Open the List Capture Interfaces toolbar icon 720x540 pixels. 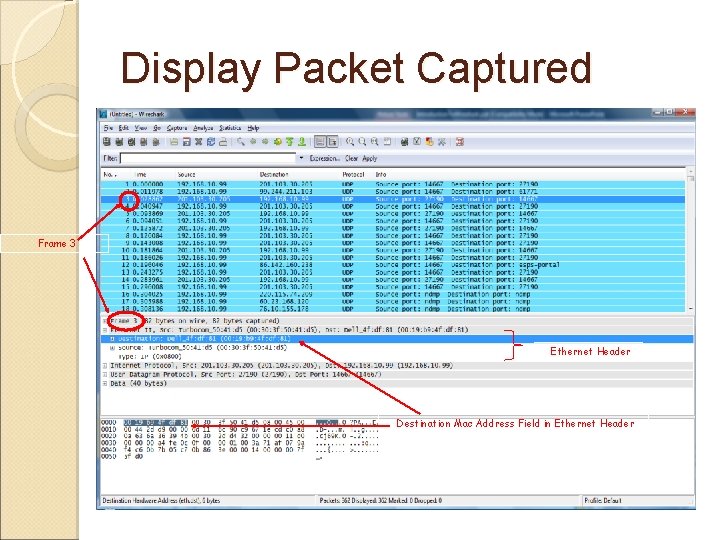point(107,142)
